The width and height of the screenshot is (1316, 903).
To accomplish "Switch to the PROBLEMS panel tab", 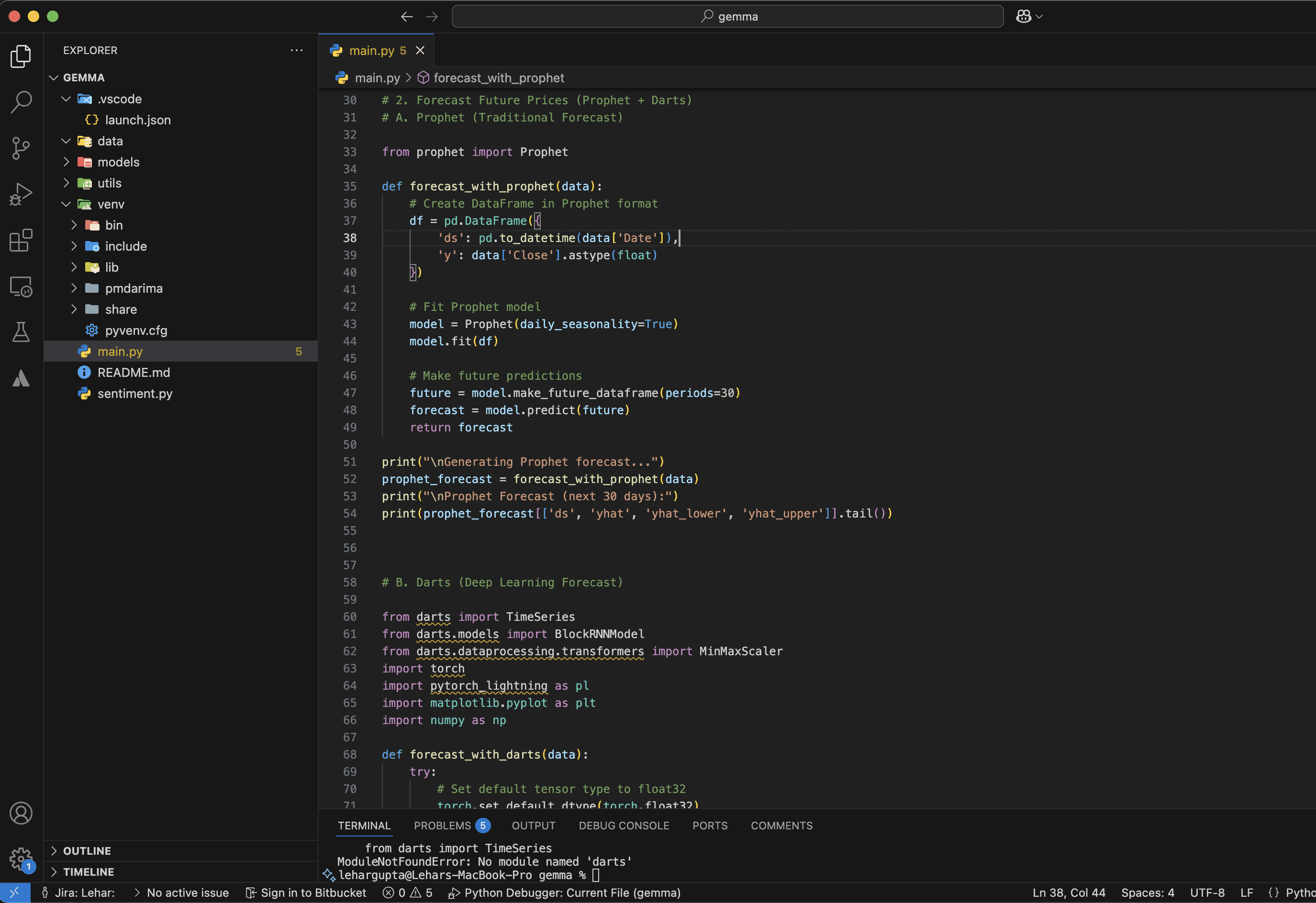I will pyautogui.click(x=452, y=826).
